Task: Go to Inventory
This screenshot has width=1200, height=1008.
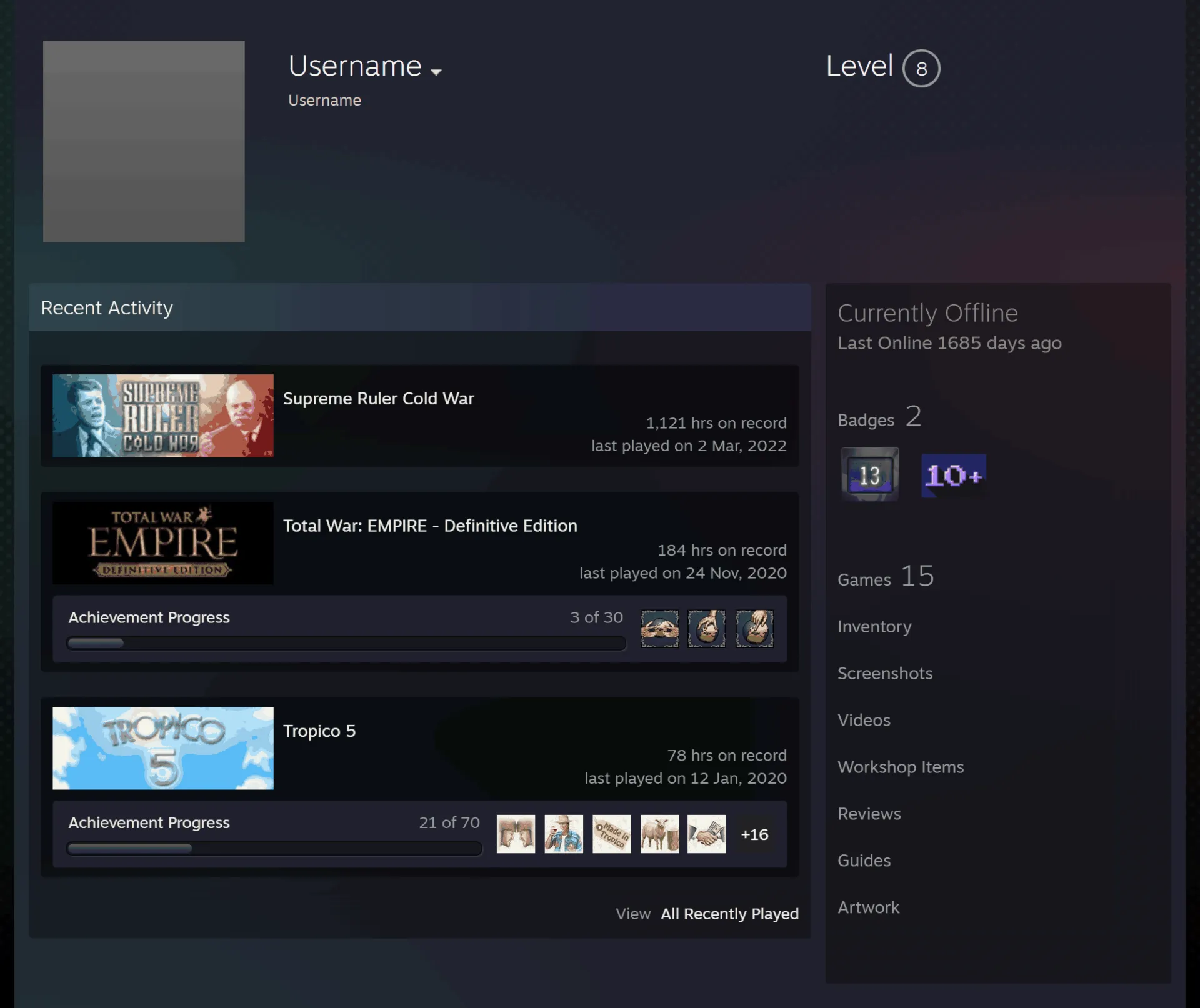Action: (x=874, y=627)
